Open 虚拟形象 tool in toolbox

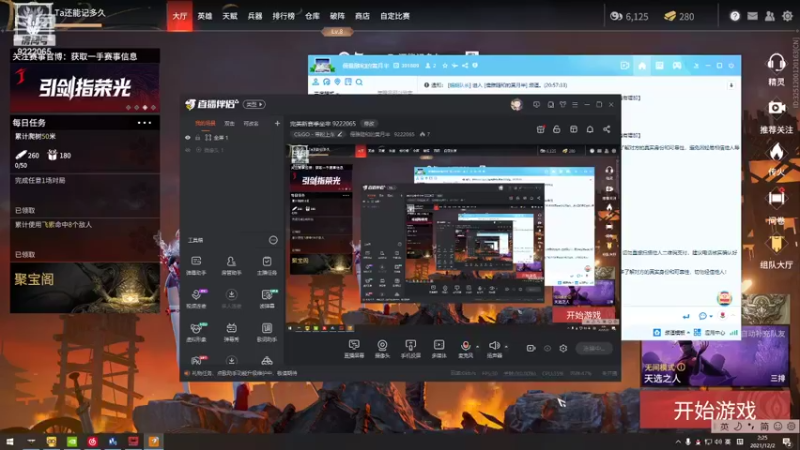(196, 332)
